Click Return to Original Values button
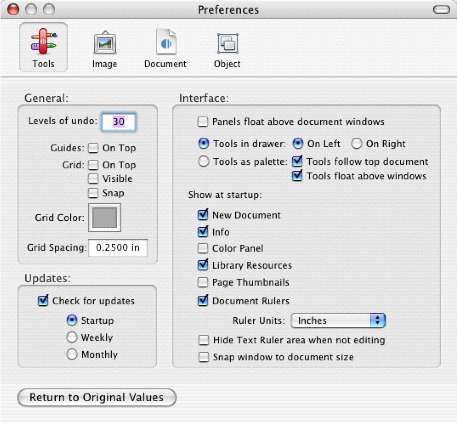The width and height of the screenshot is (457, 423). pyautogui.click(x=97, y=397)
